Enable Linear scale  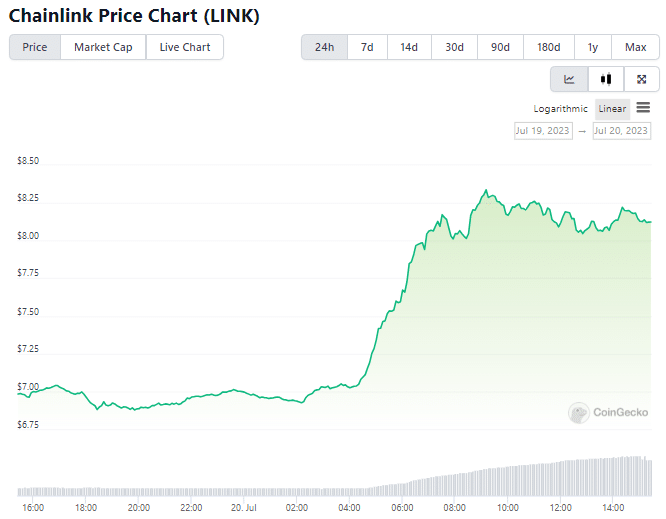pyautogui.click(x=612, y=109)
